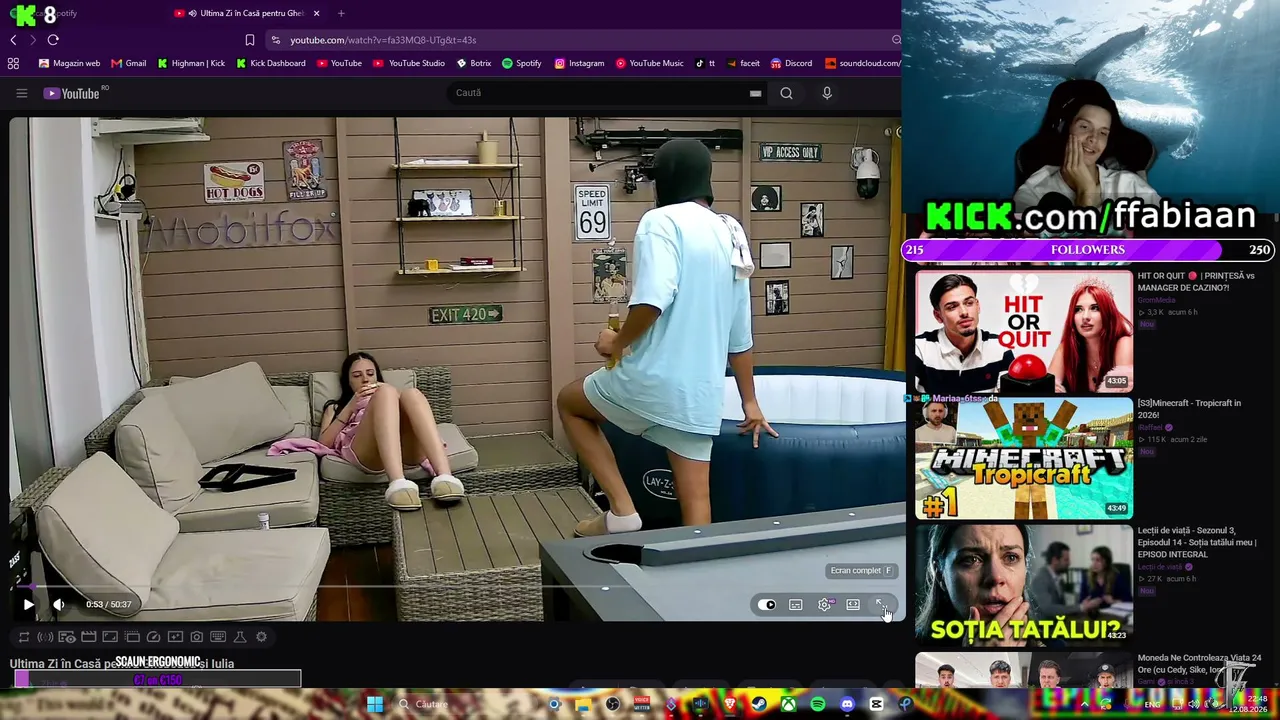Toggle subtitles in the video player

pyautogui.click(x=795, y=604)
